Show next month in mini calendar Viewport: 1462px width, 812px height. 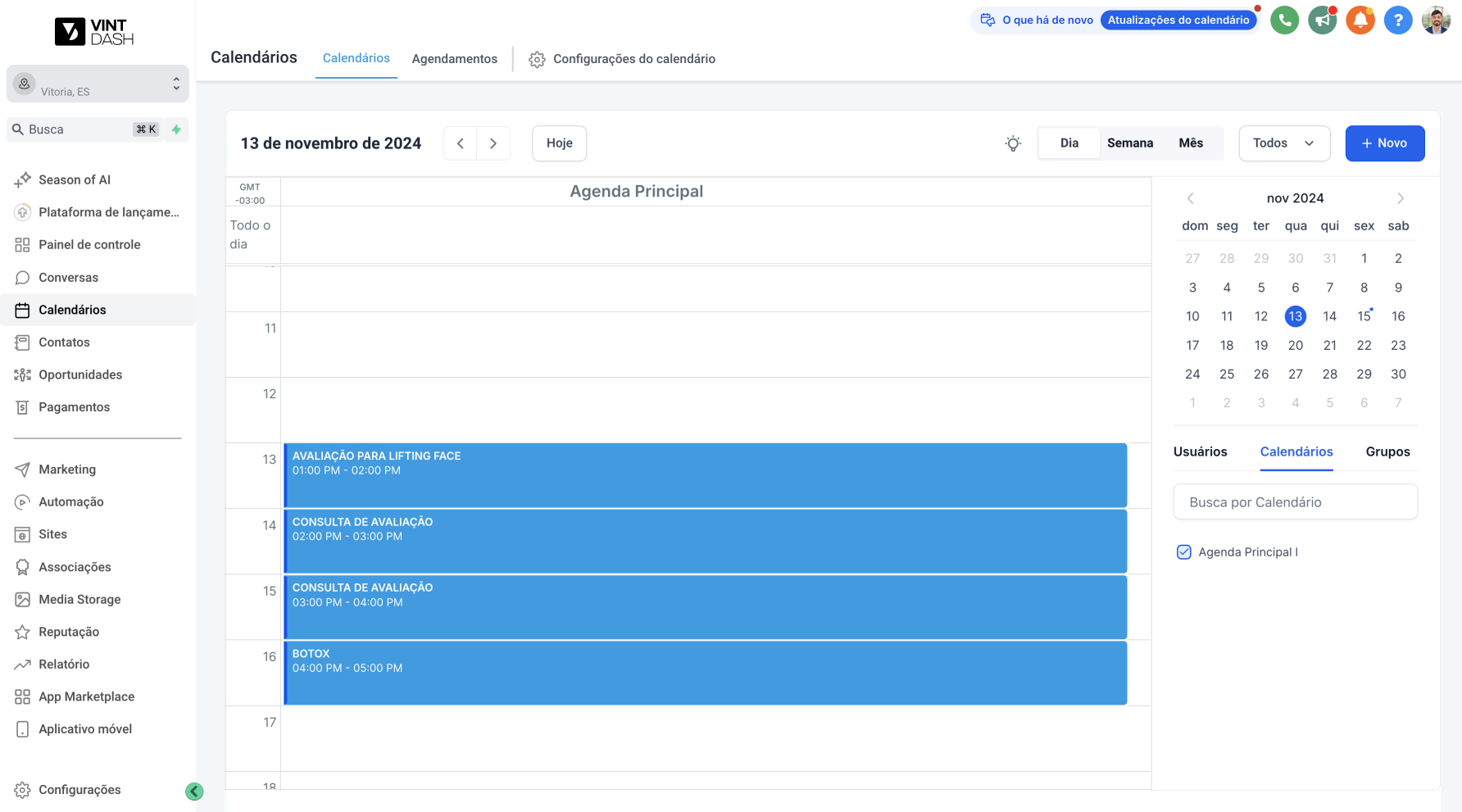click(1401, 198)
